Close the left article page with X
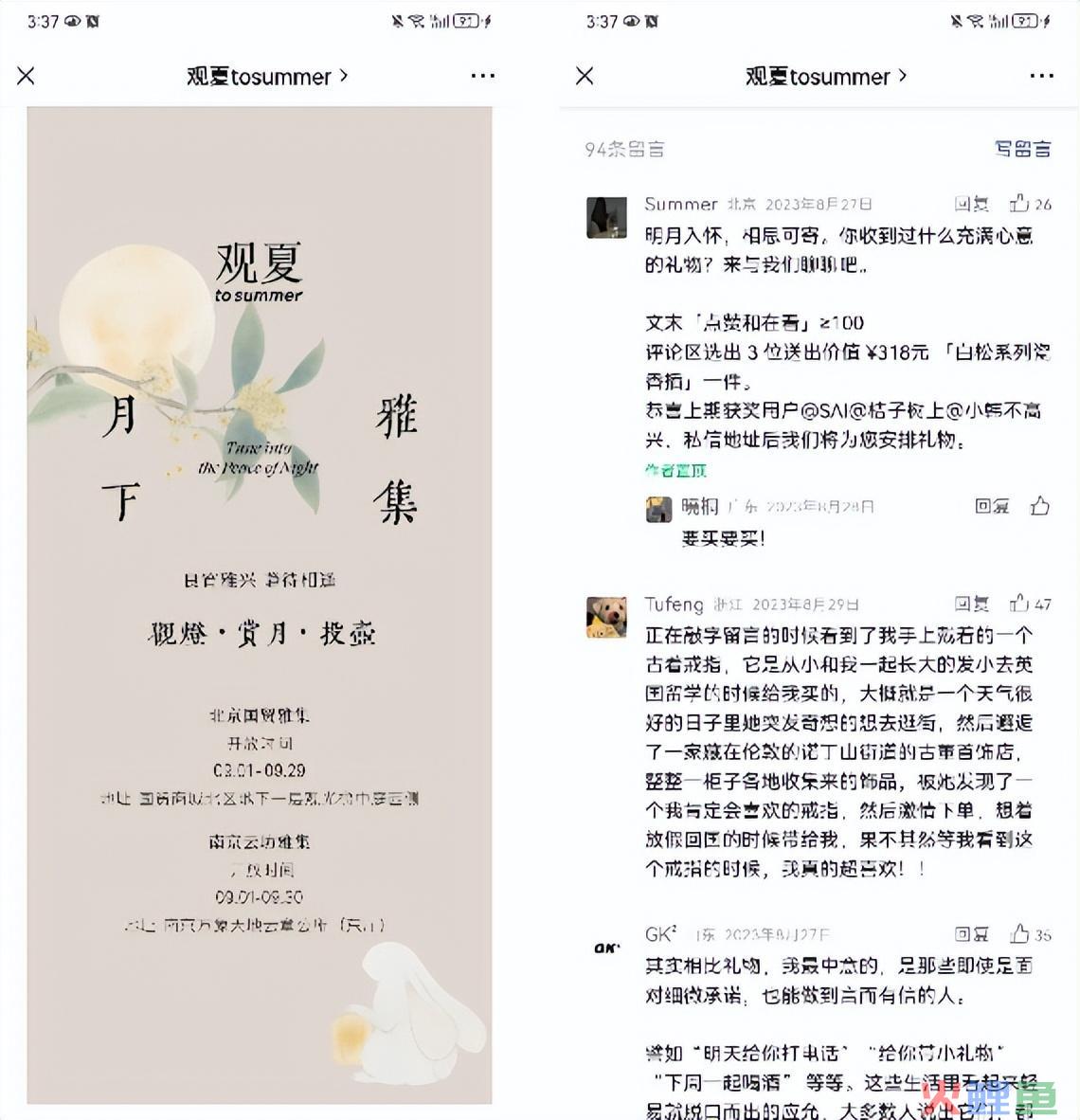1080x1120 pixels. tap(26, 76)
